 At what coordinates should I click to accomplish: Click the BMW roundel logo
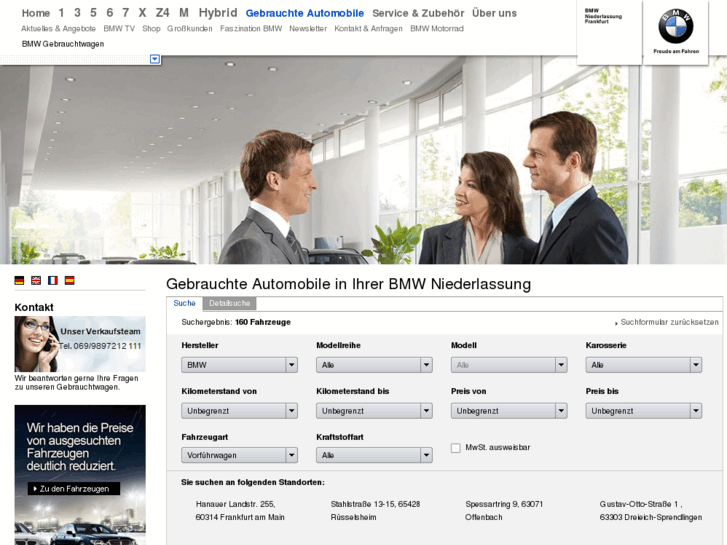pos(676,26)
